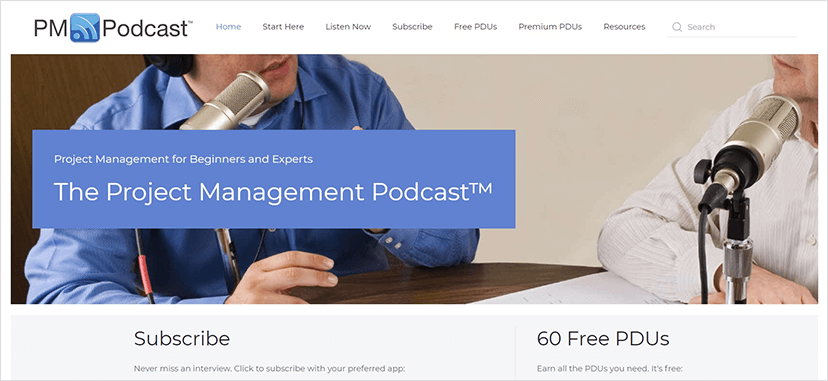Open the Free PDUs menu item

(475, 26)
